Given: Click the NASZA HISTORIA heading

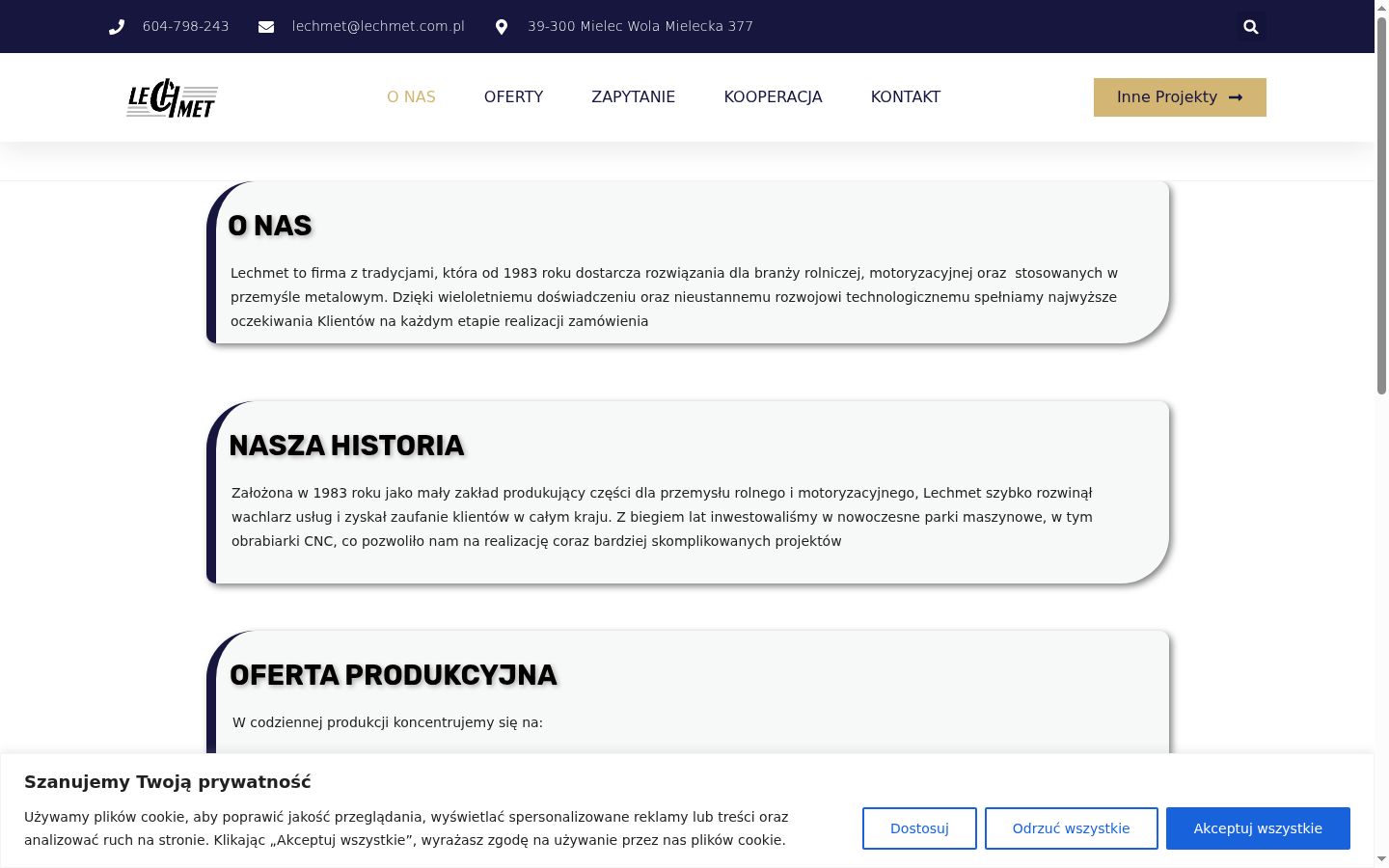Looking at the screenshot, I should [347, 446].
